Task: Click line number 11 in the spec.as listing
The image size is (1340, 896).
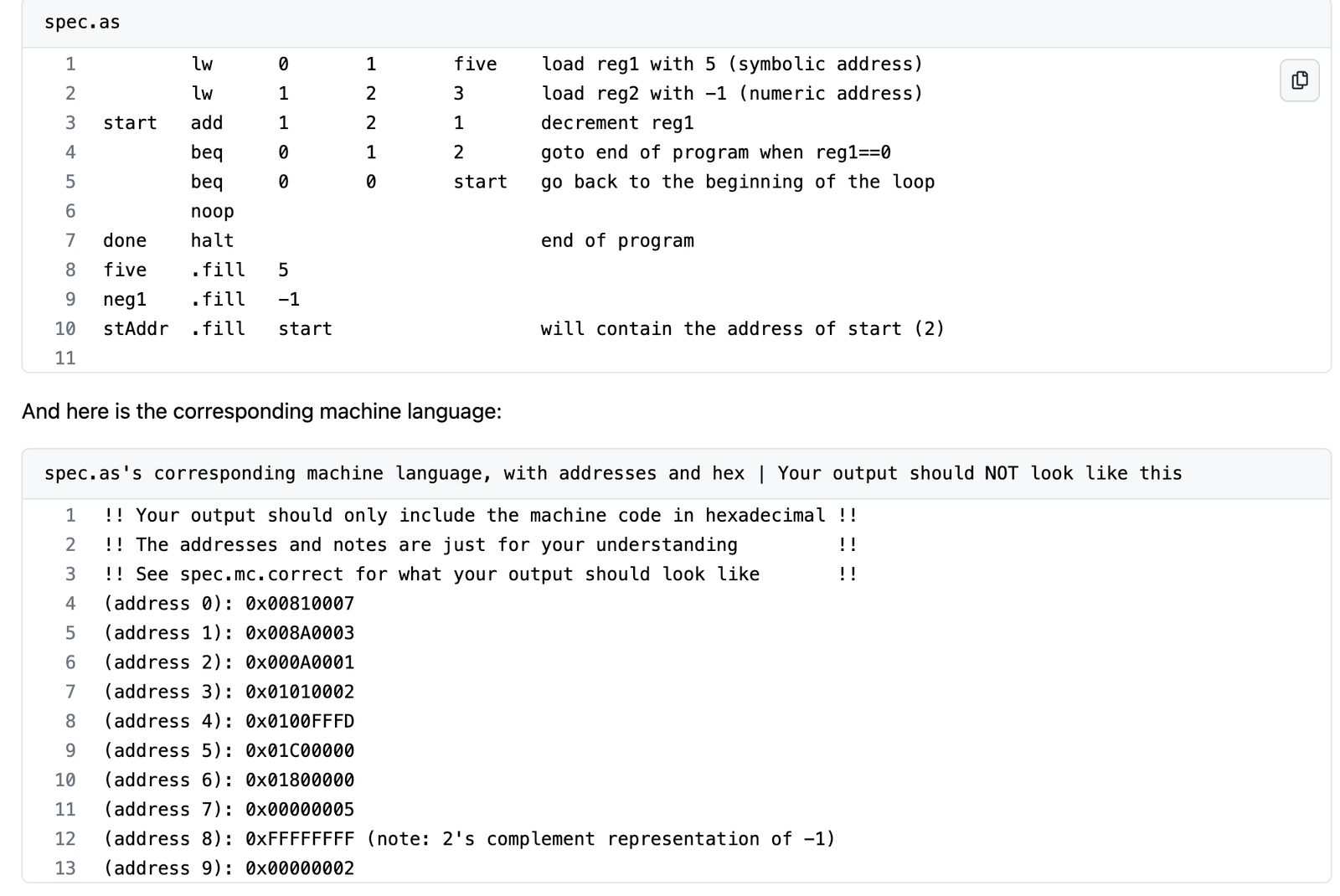Action: [x=65, y=358]
